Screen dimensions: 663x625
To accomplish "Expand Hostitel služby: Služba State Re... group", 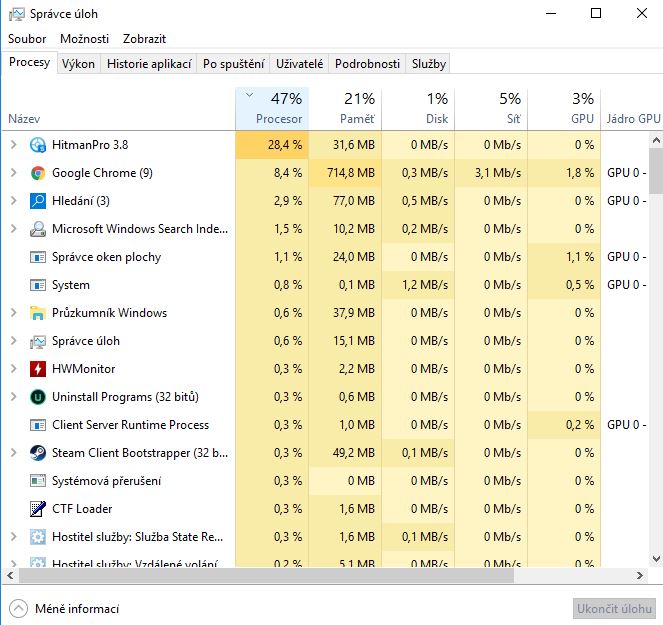I will click(x=14, y=537).
